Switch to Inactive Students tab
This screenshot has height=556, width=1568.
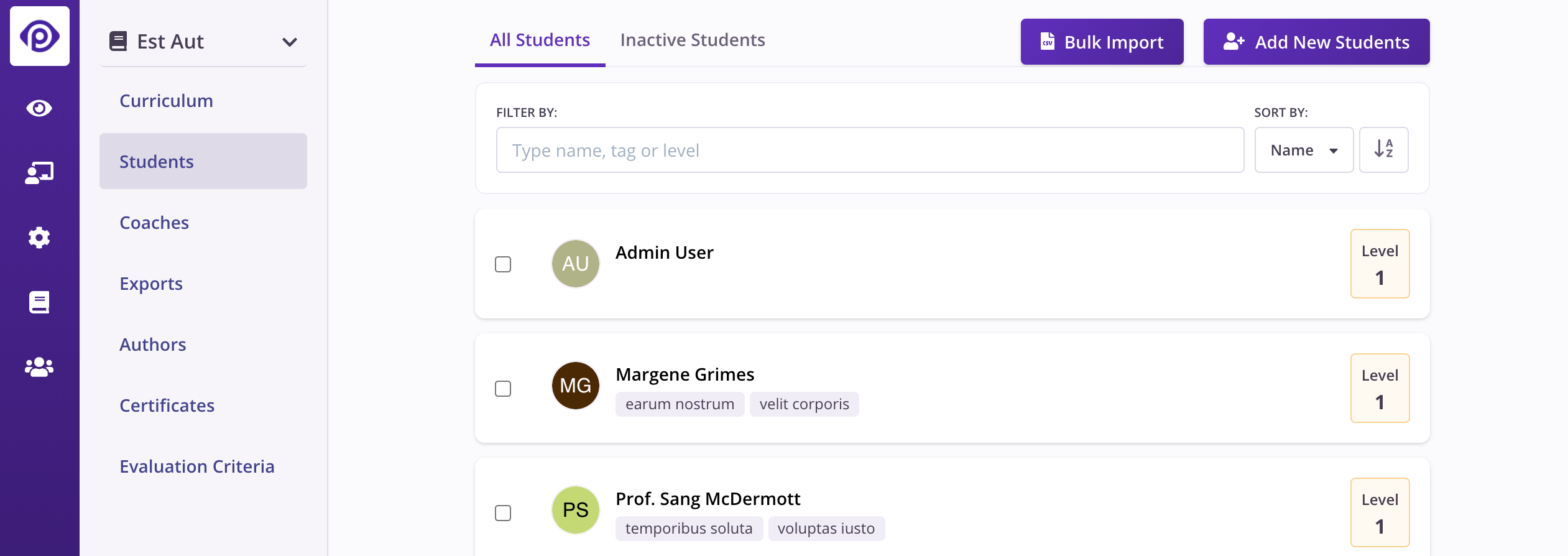[693, 40]
